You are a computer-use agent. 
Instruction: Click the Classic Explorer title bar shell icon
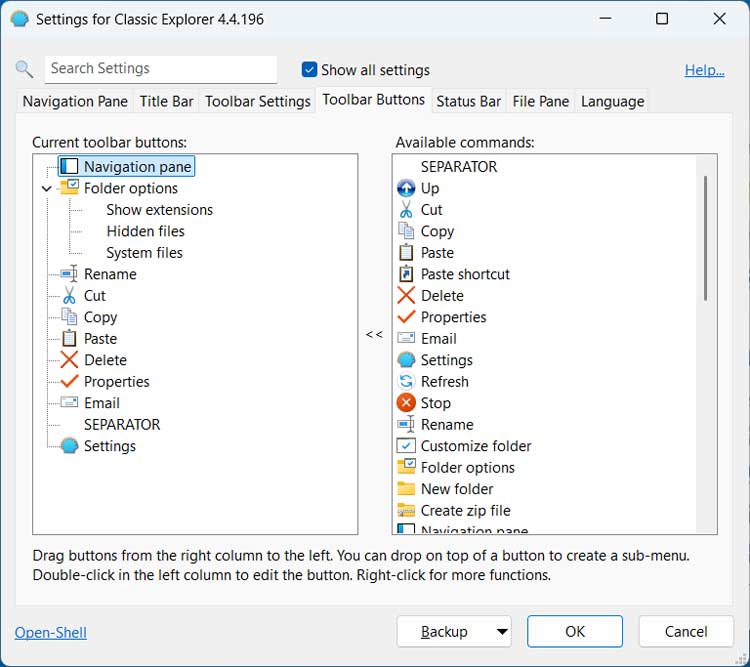click(x=20, y=19)
